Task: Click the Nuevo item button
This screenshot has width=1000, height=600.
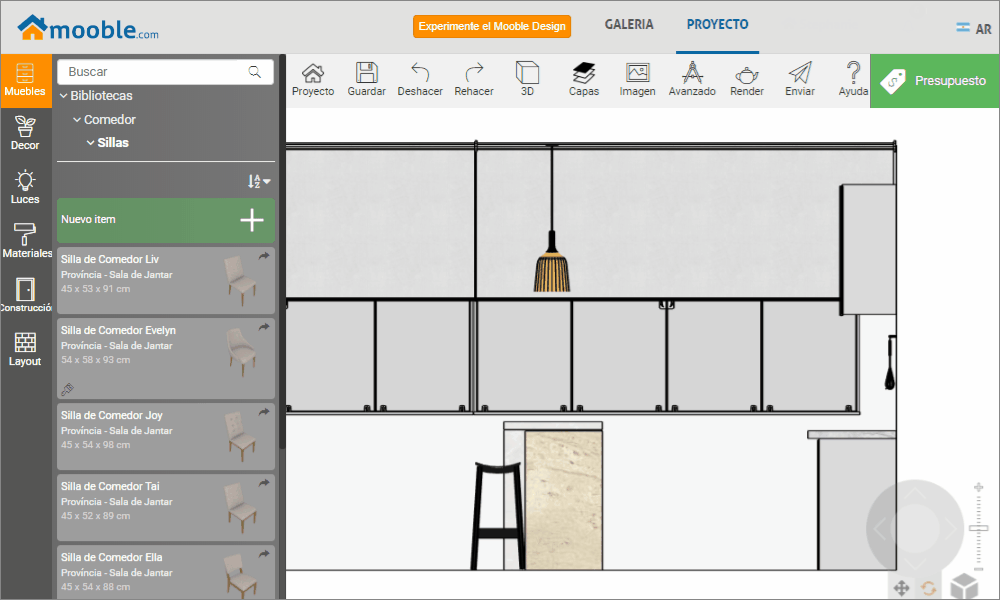Action: (x=166, y=220)
